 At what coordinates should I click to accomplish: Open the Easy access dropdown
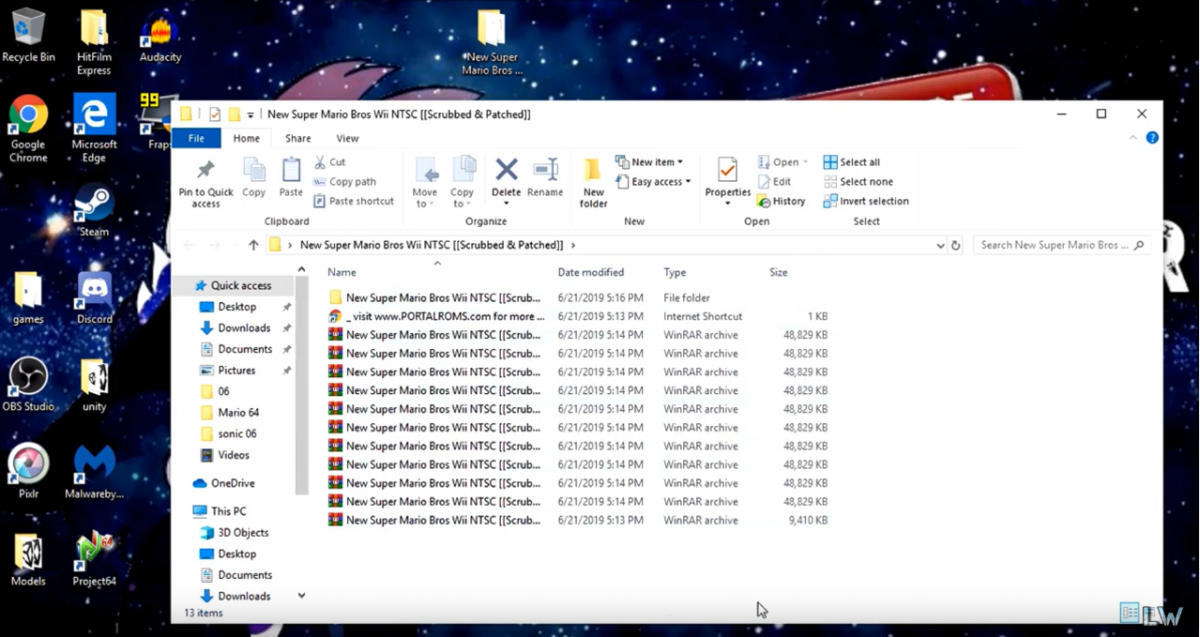tap(653, 181)
